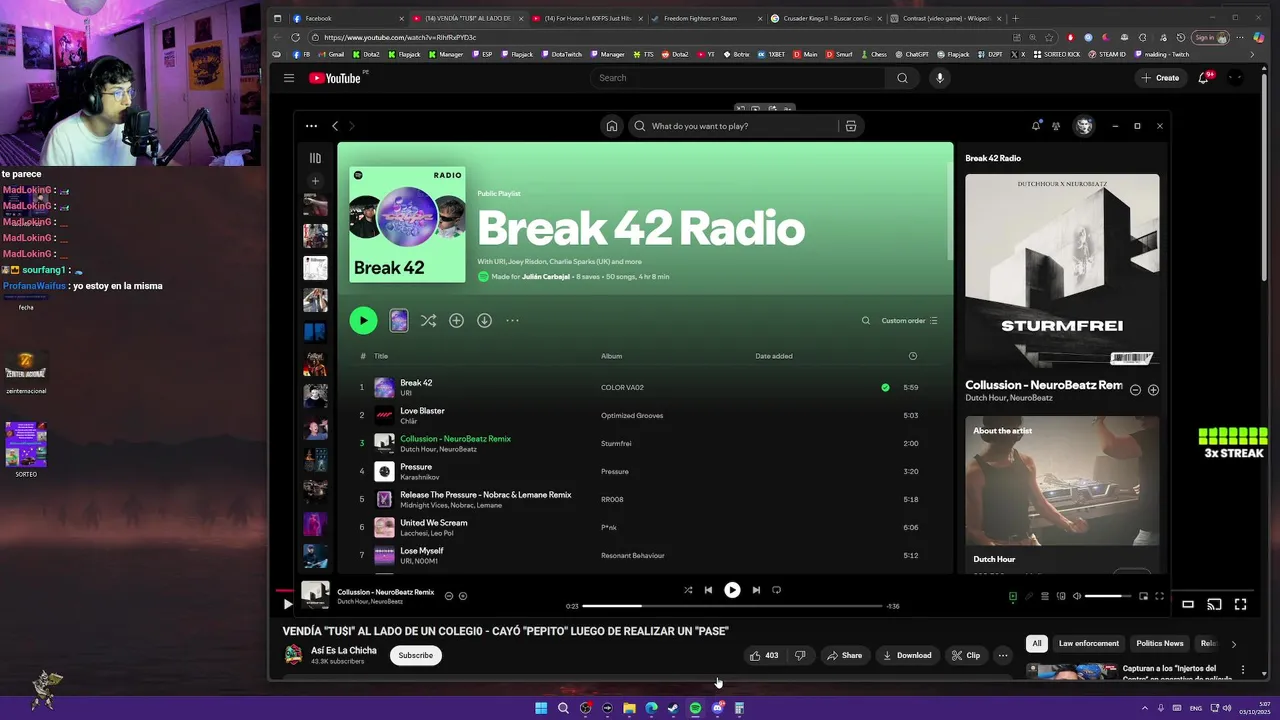Skip to previous track in Spotify player
The width and height of the screenshot is (1280, 720).
tap(708, 590)
